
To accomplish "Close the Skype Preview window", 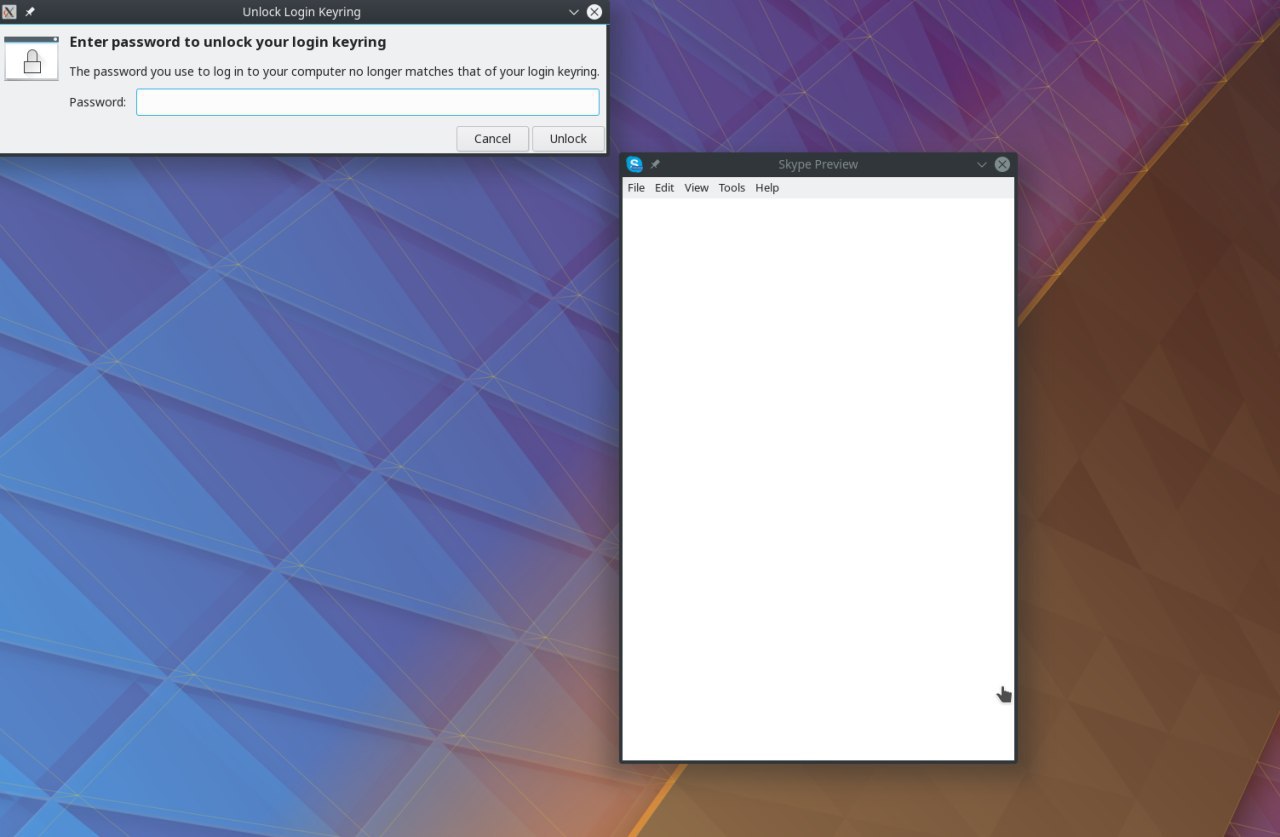I will point(1002,164).
